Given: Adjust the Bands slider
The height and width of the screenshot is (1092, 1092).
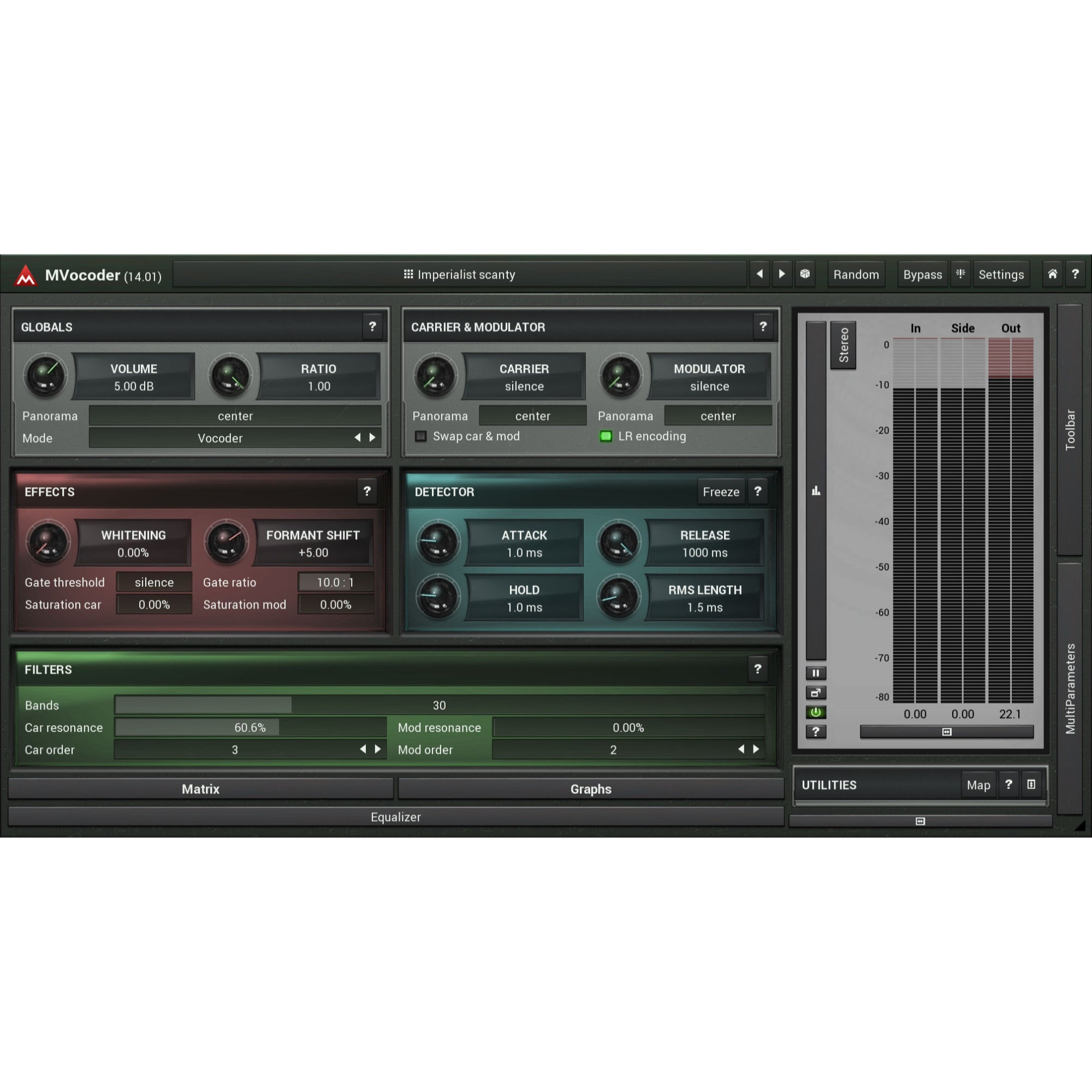Looking at the screenshot, I should pos(440,705).
